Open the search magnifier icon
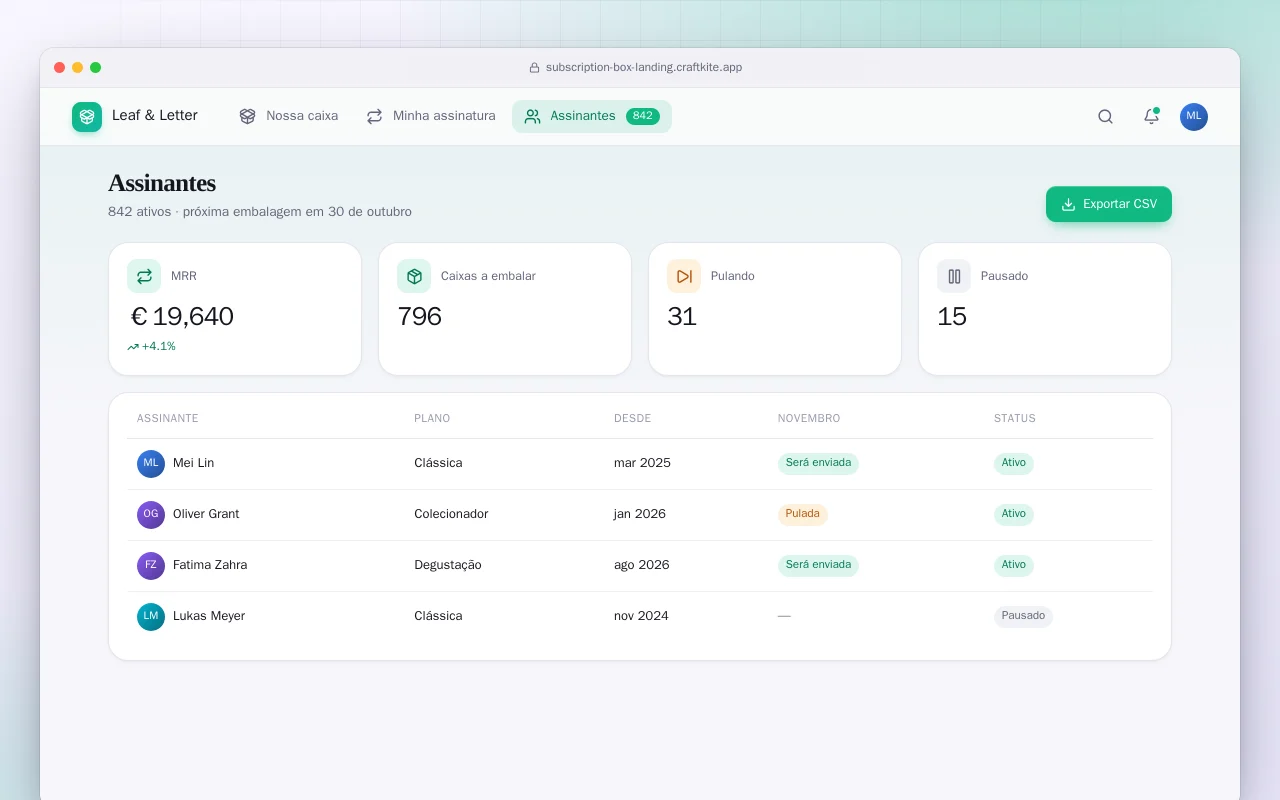 1105,116
